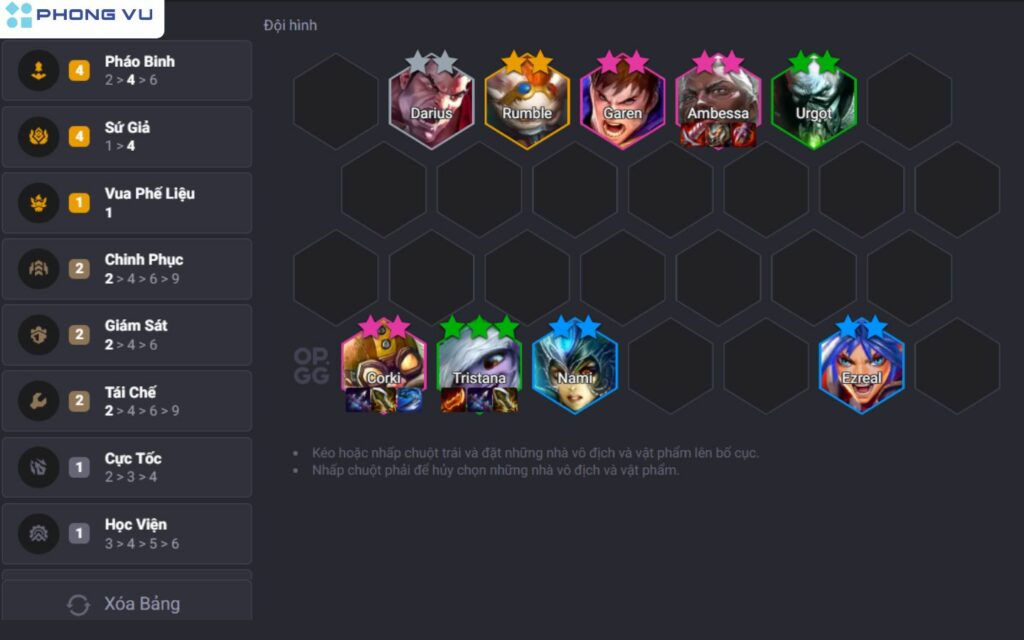
Task: Open the Chinh Phục trait entry
Action: [x=127, y=268]
